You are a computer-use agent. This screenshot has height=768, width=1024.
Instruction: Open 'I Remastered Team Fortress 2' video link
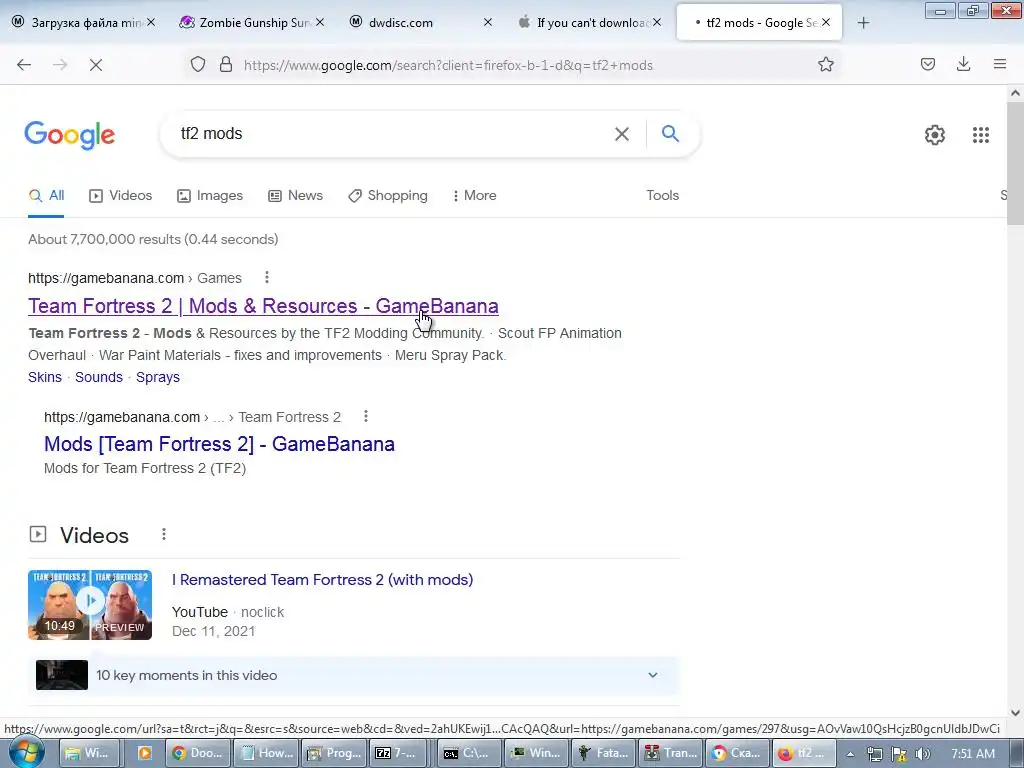click(323, 580)
